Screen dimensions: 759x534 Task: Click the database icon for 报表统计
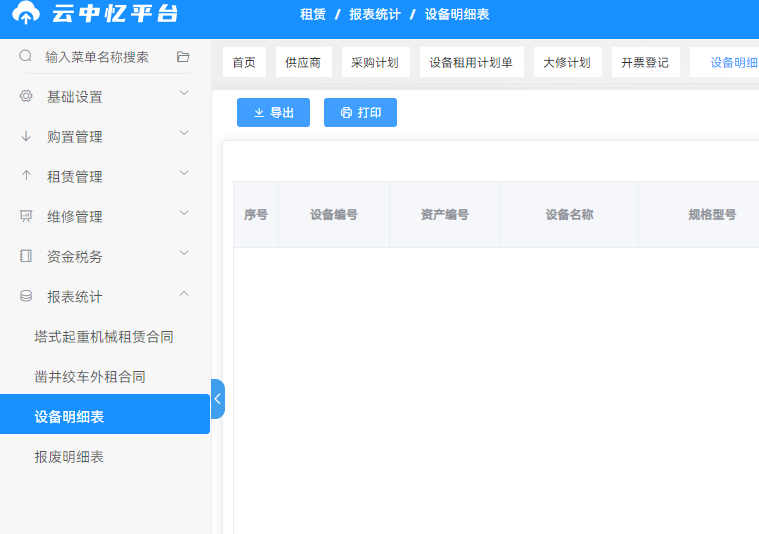pyautogui.click(x=26, y=295)
